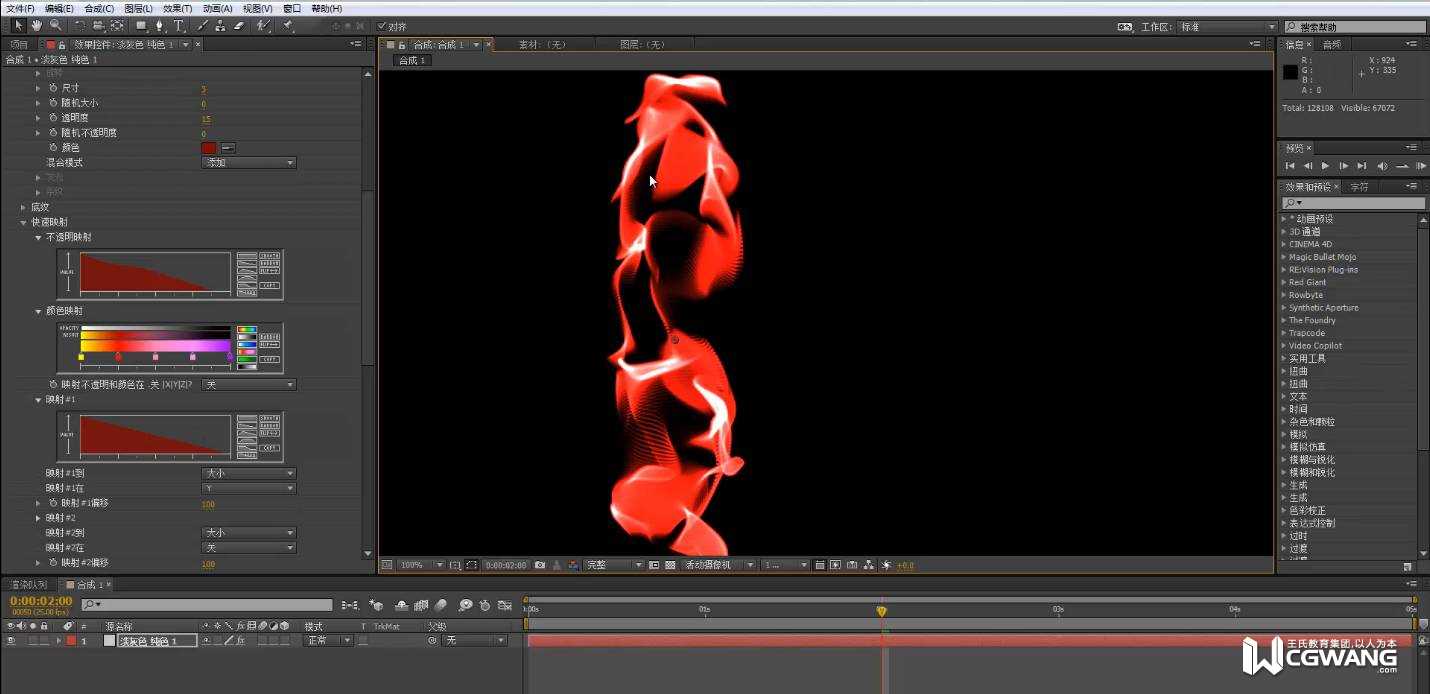Open the 合成(C) menu
The width and height of the screenshot is (1430, 694).
99,8
